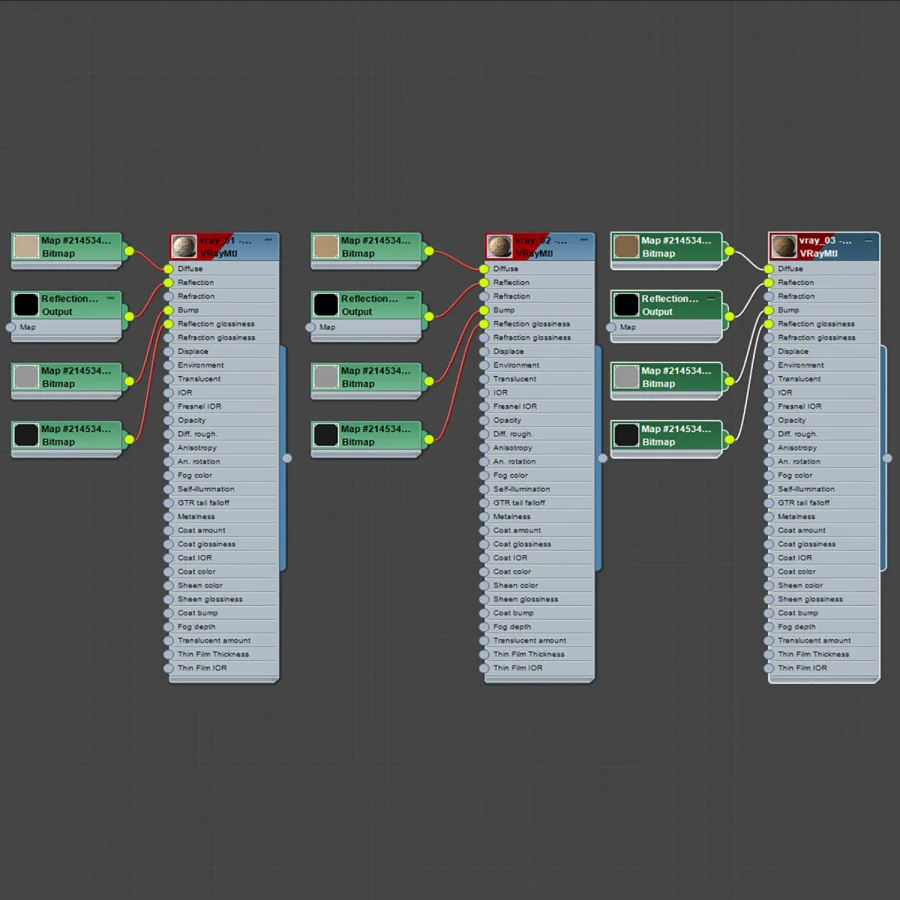Viewport: 900px width, 900px height.
Task: Click the vray_02 material sphere preview thumbnail
Action: coord(499,247)
